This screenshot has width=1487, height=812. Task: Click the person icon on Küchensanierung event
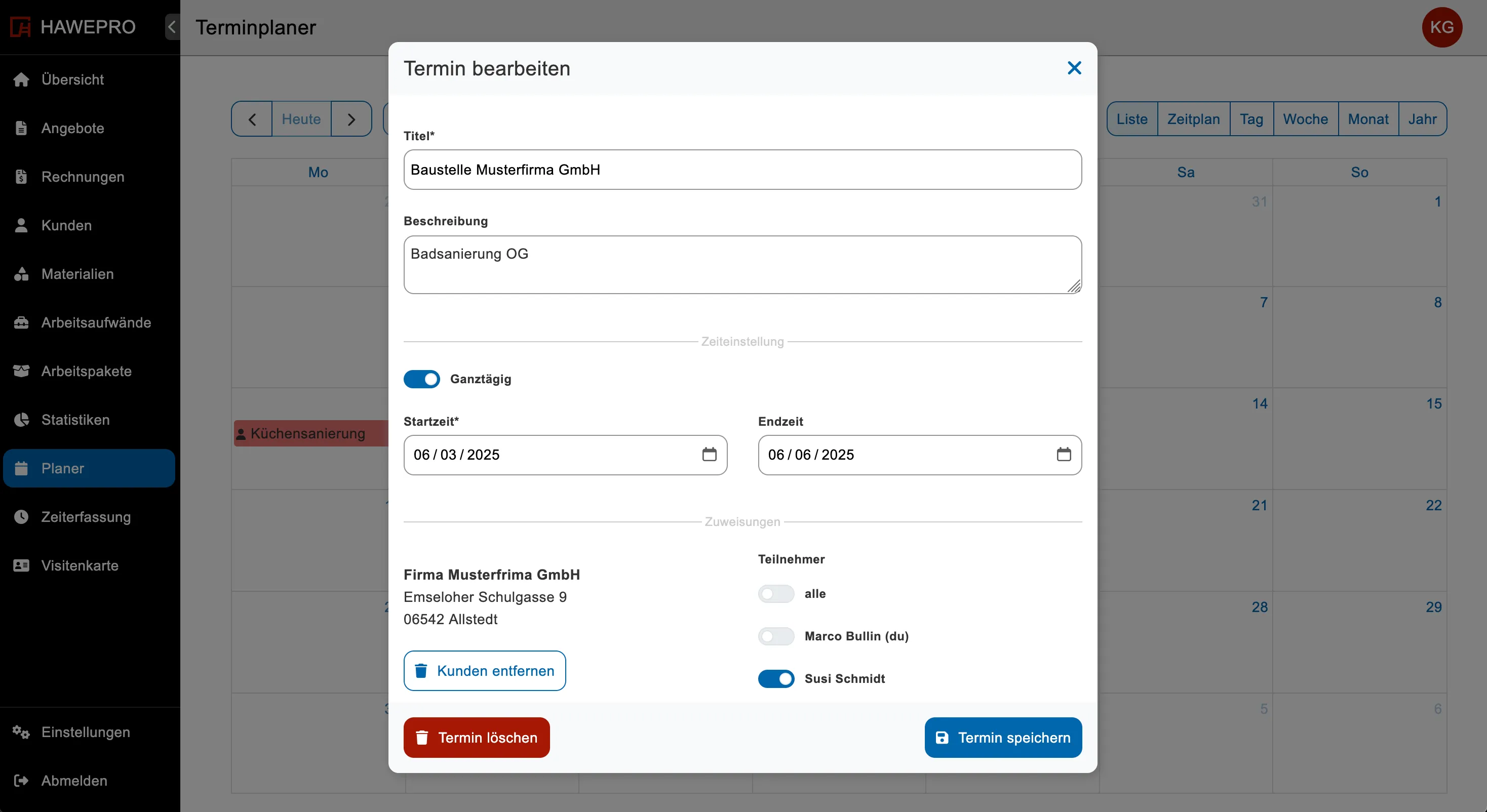241,434
